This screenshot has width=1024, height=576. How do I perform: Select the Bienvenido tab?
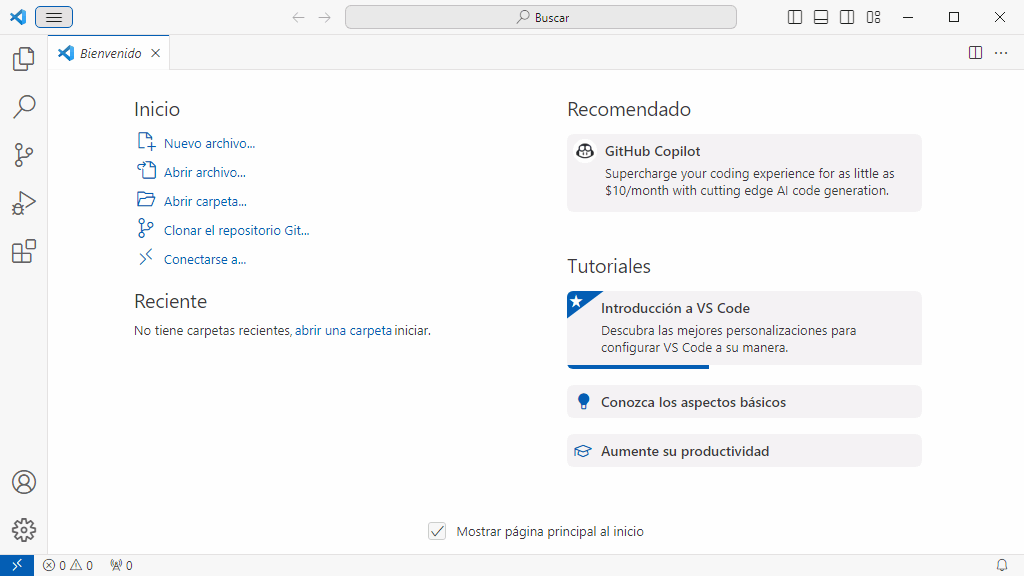pos(109,53)
